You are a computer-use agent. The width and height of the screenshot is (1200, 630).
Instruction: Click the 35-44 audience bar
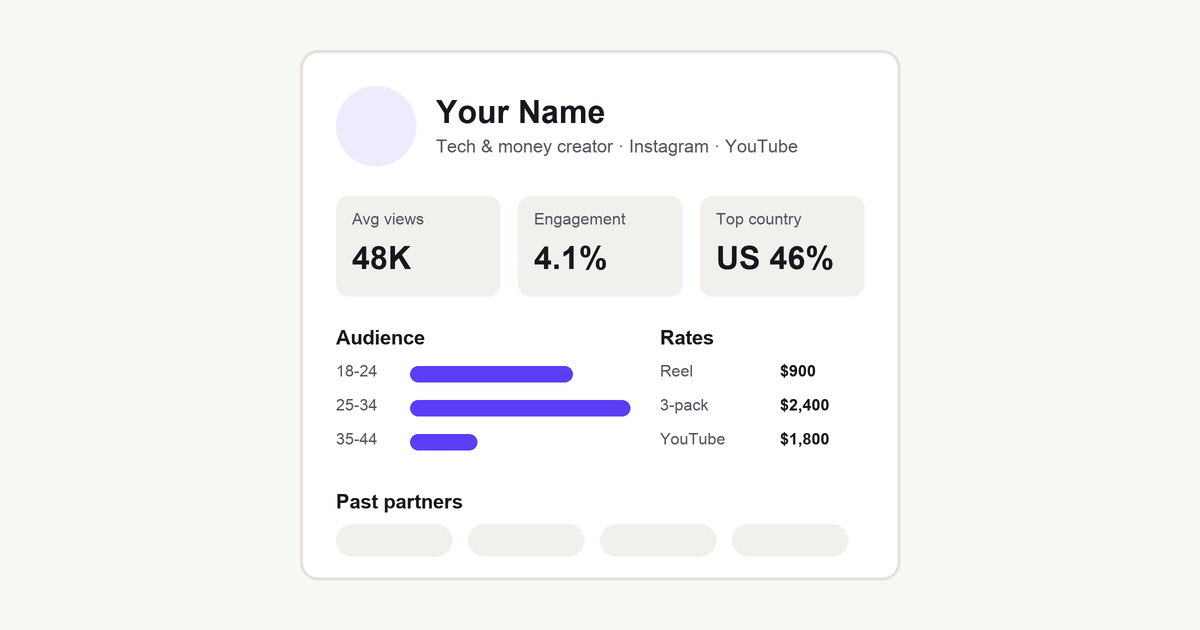click(444, 442)
